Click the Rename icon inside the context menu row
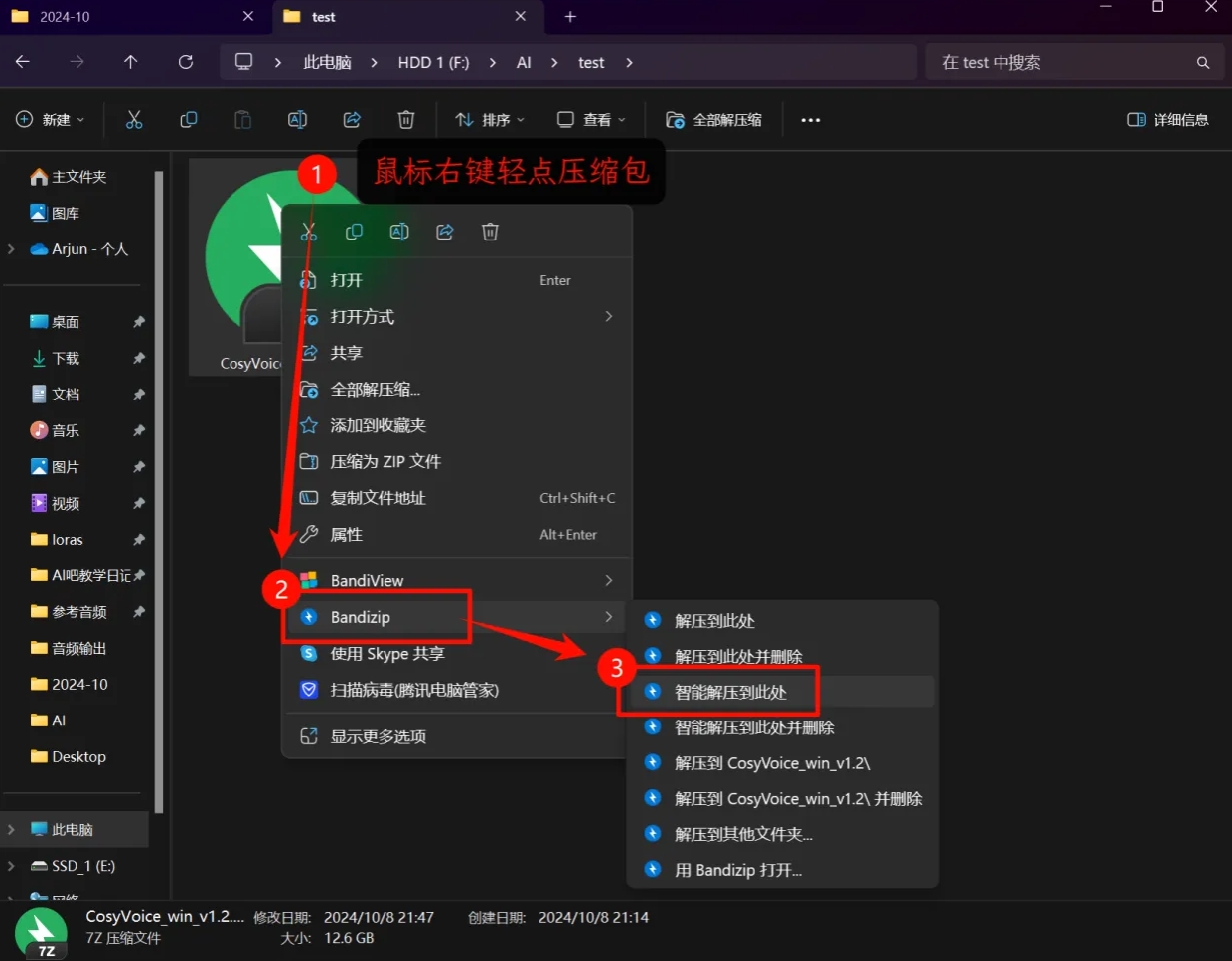This screenshot has height=961, width=1232. [x=399, y=232]
